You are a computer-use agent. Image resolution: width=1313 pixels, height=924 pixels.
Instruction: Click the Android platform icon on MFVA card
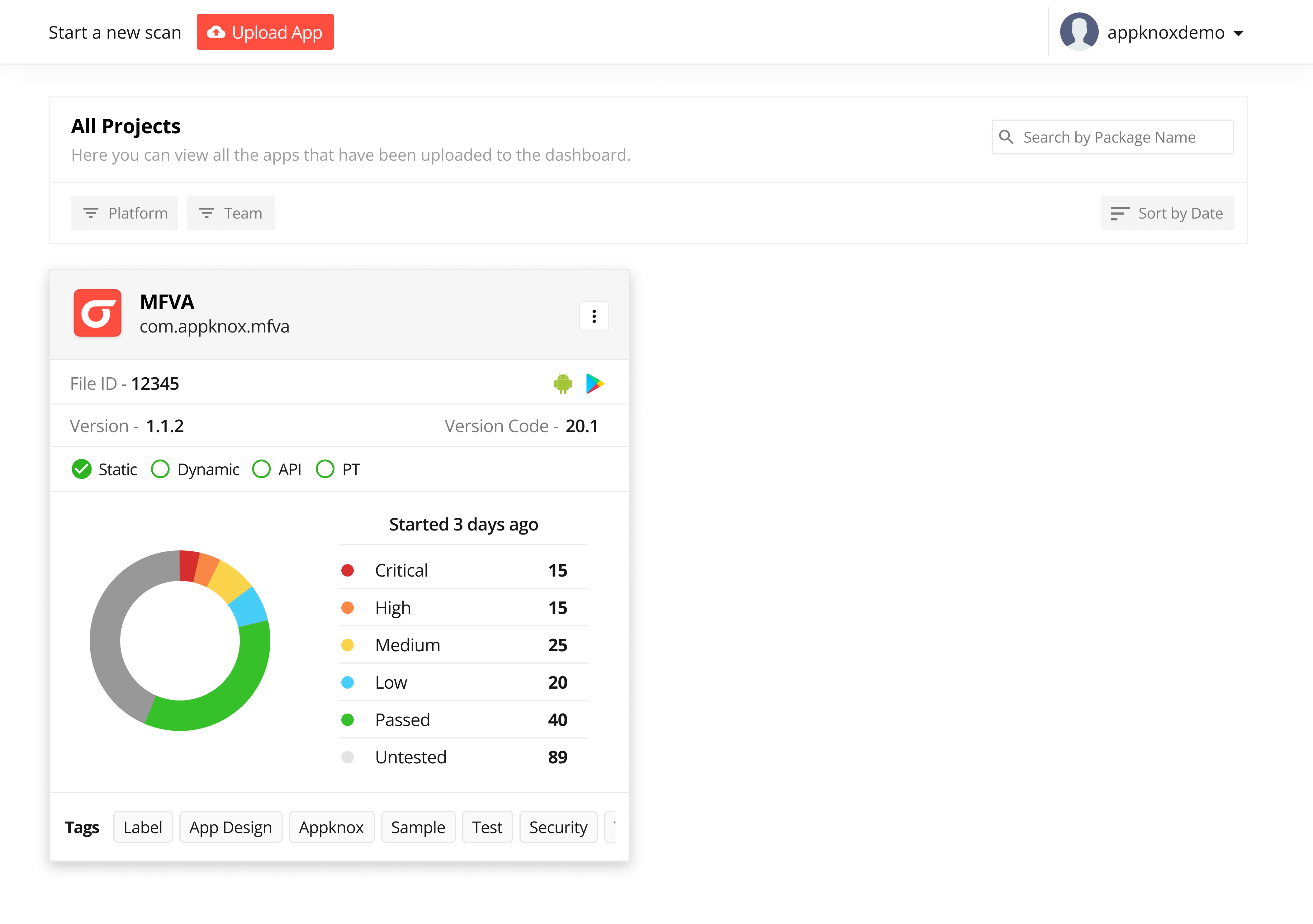(563, 383)
